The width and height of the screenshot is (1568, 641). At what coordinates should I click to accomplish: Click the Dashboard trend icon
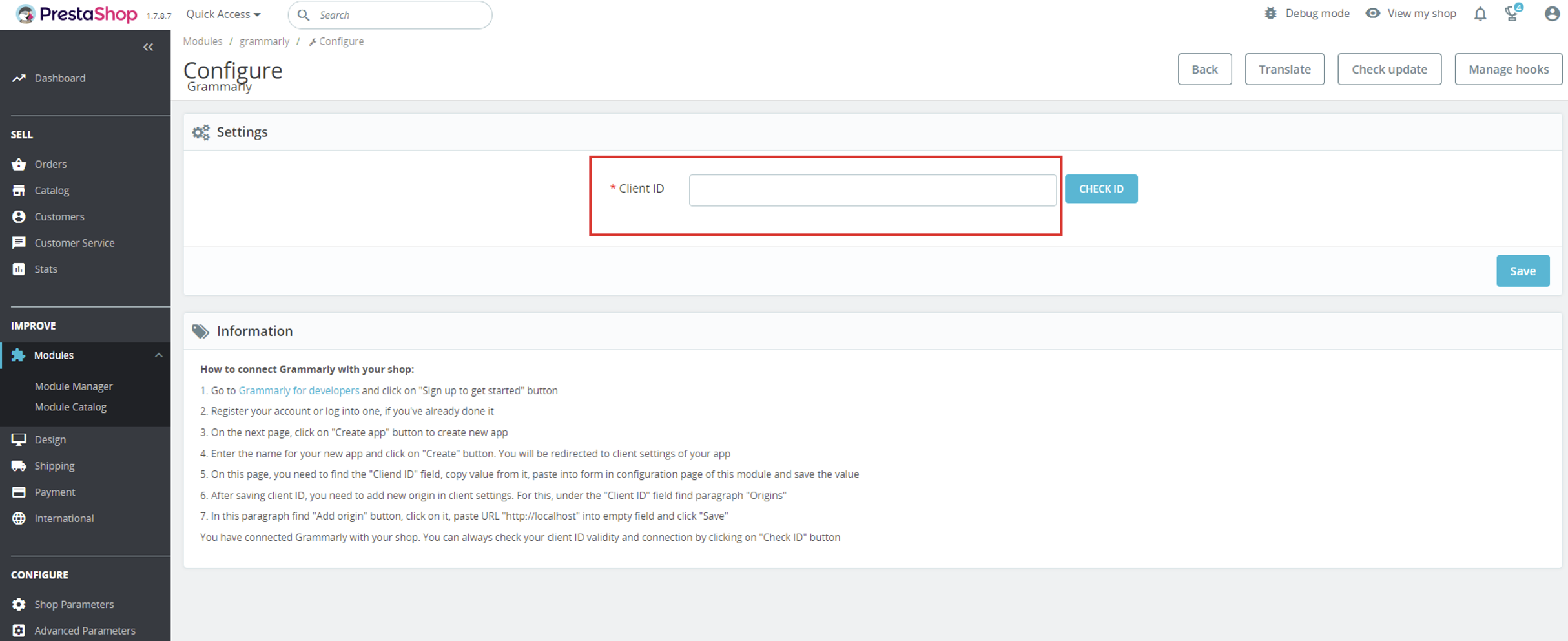click(19, 78)
